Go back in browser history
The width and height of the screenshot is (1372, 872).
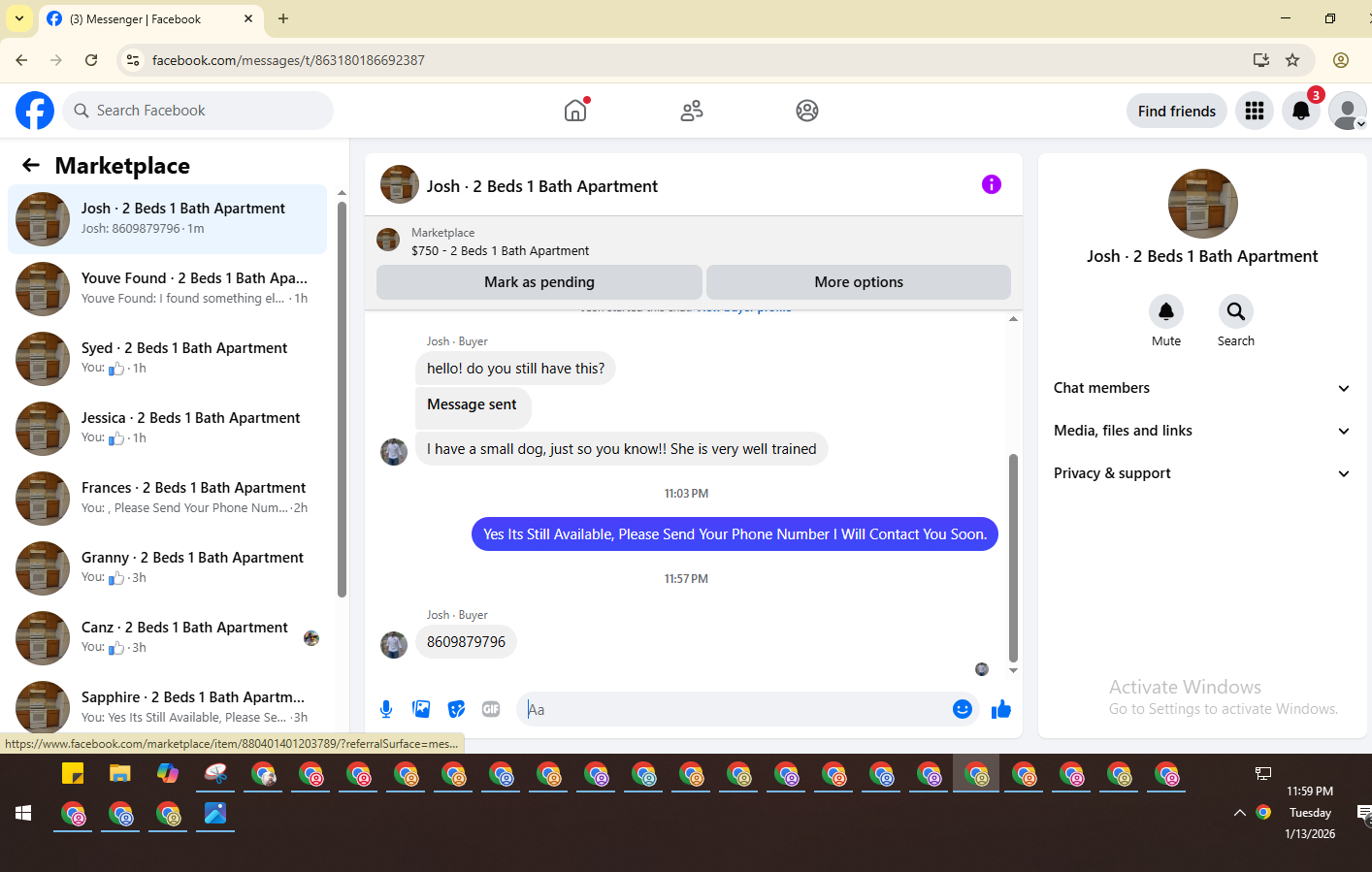[21, 60]
